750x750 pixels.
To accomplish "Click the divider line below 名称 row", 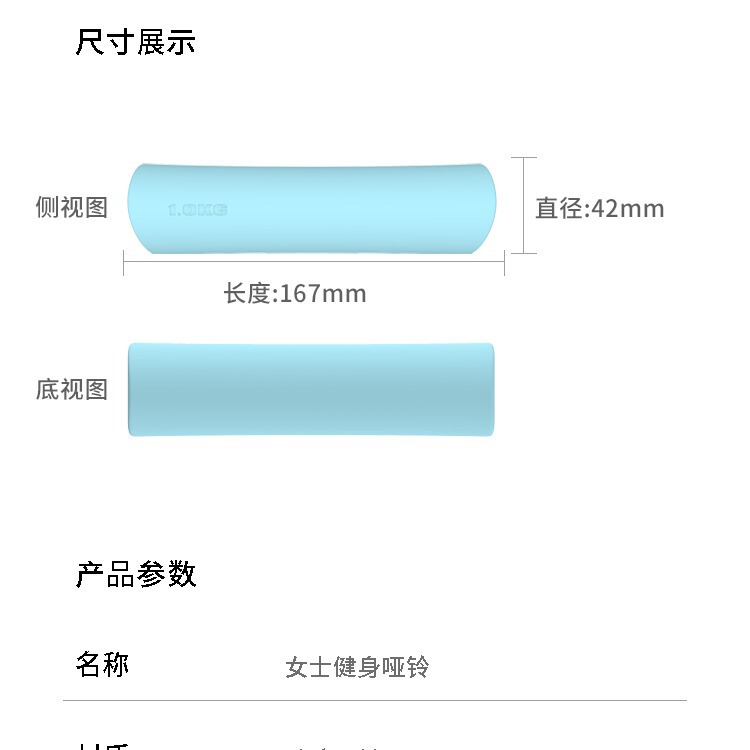I will coord(375,700).
